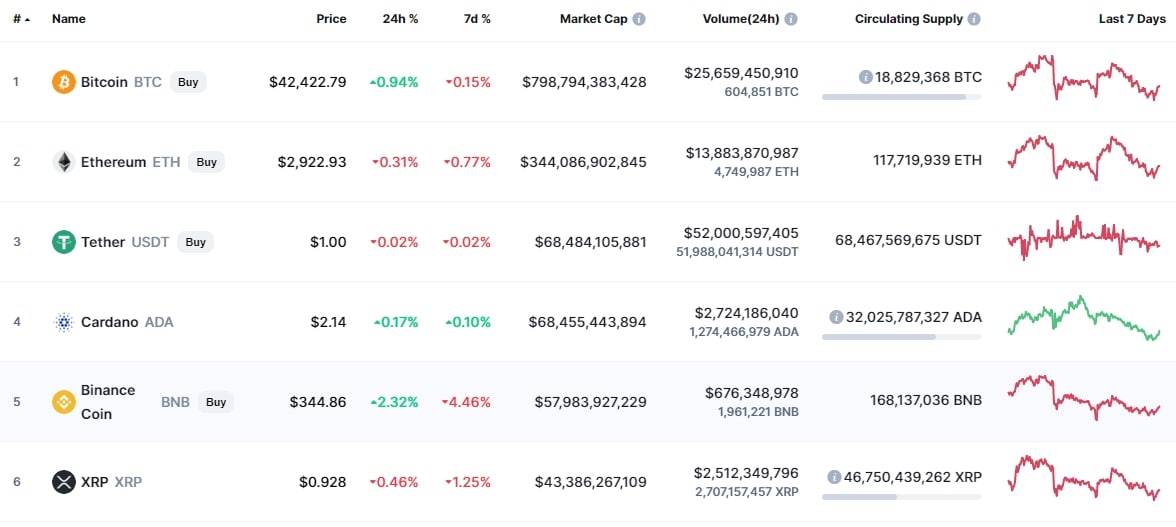Open Bitcoin 7-day price chart
1176x527 pixels.
coord(1084,77)
